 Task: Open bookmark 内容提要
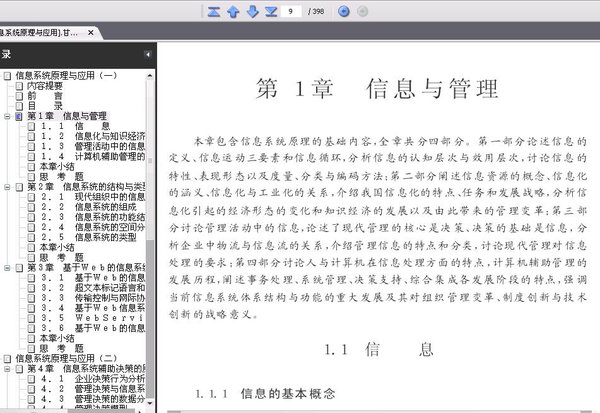click(x=44, y=86)
